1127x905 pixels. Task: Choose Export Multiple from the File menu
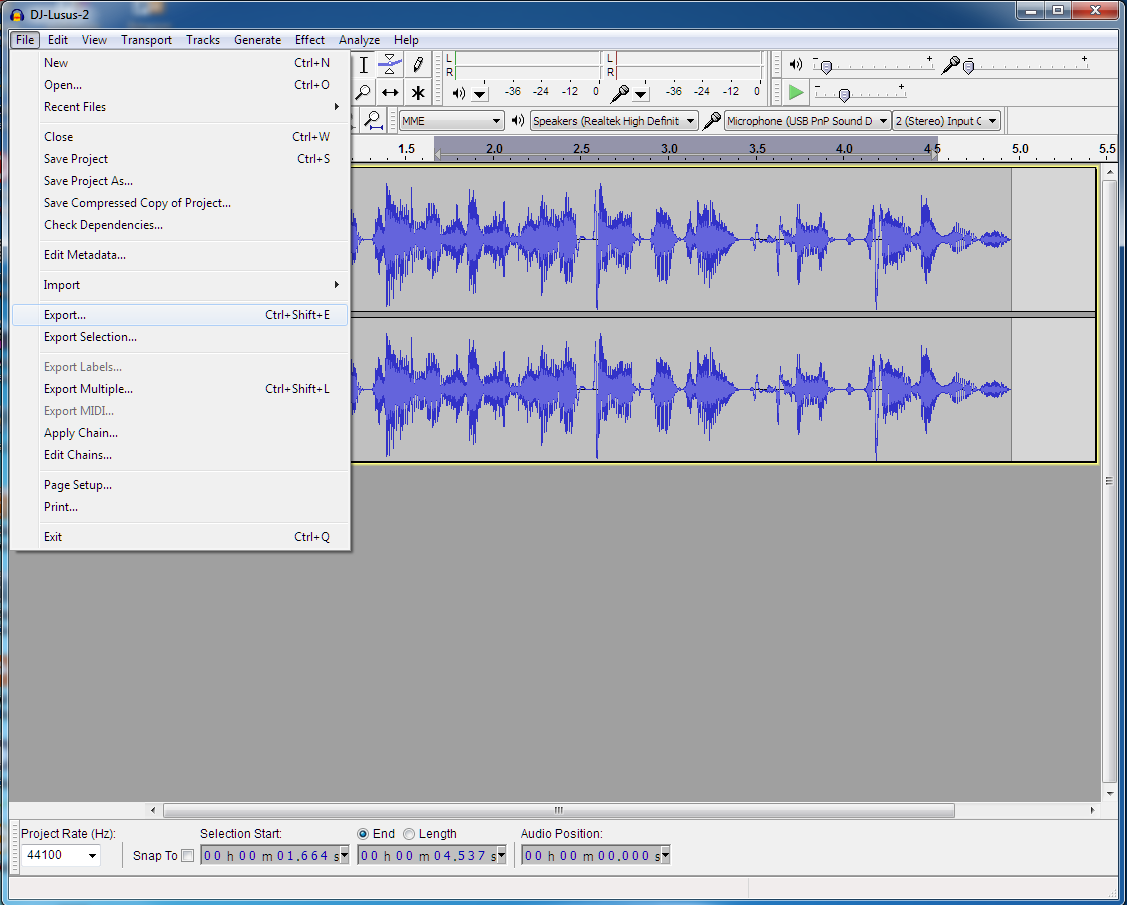pos(90,388)
